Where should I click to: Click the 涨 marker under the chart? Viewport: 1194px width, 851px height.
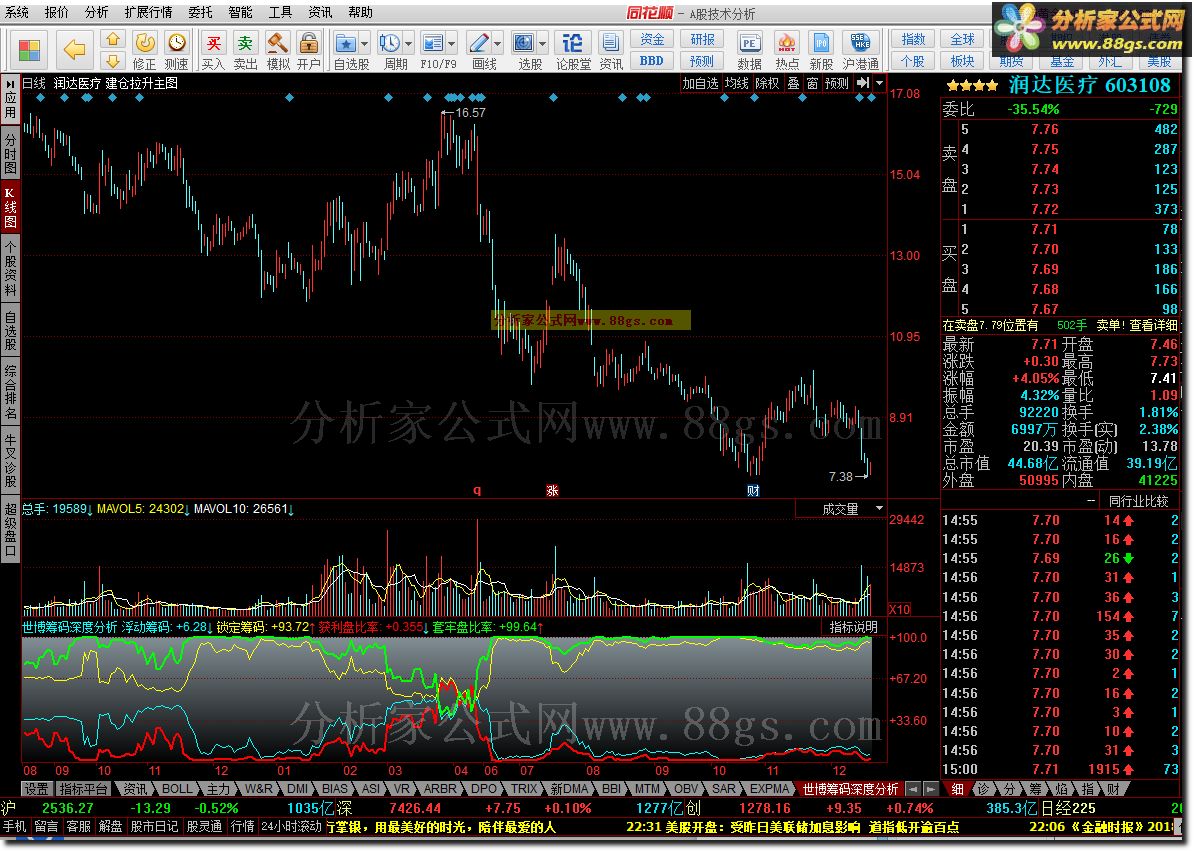click(x=552, y=490)
